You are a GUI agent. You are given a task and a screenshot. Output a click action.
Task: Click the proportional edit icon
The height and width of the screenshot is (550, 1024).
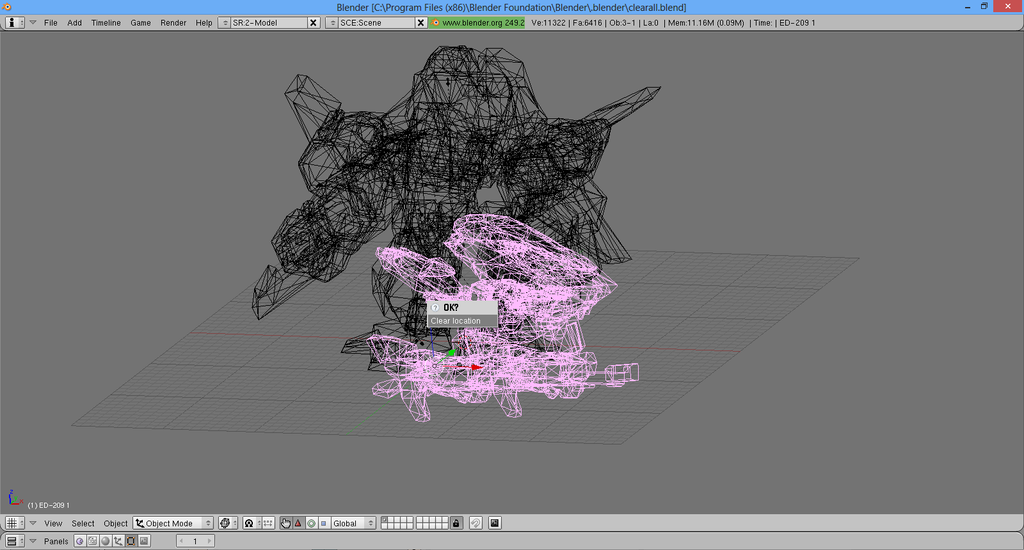(x=475, y=523)
